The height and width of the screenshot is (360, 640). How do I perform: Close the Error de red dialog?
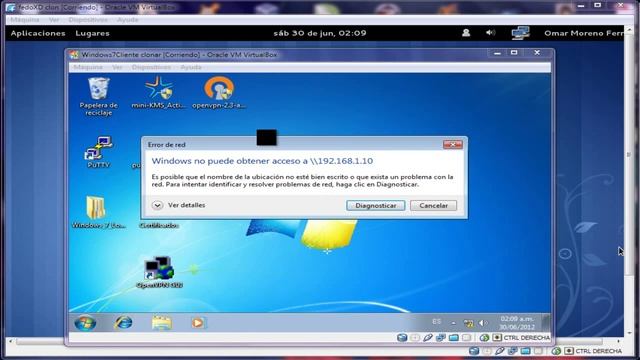452,144
